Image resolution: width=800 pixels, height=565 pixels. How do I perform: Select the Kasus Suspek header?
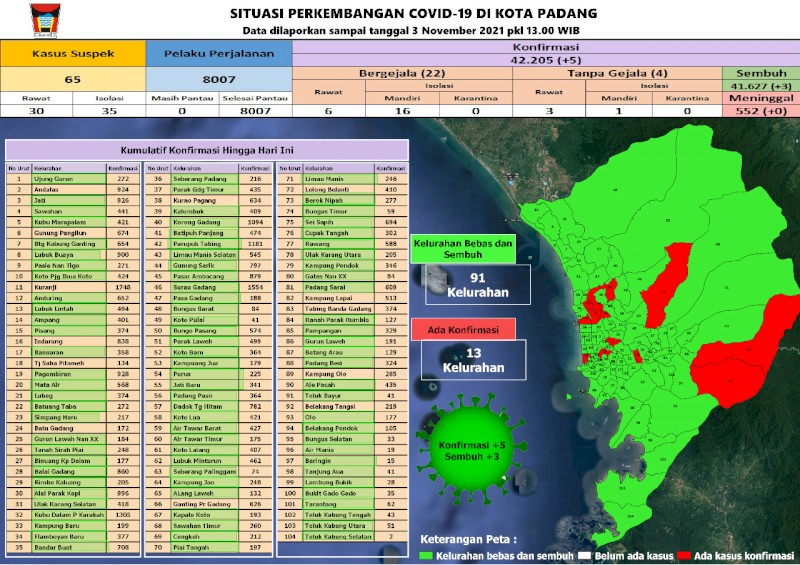click(x=73, y=54)
